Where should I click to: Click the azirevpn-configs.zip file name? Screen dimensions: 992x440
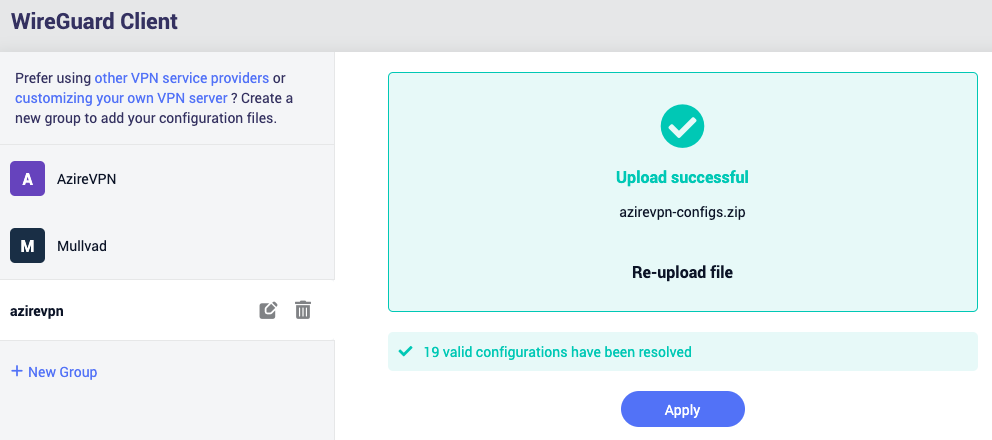(682, 213)
